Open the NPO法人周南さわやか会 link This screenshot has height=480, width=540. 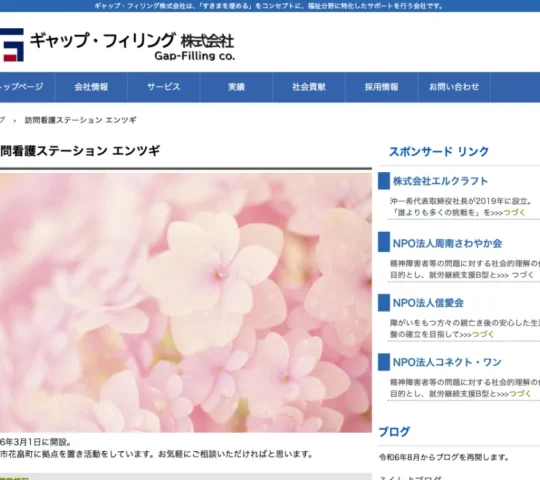(x=447, y=243)
